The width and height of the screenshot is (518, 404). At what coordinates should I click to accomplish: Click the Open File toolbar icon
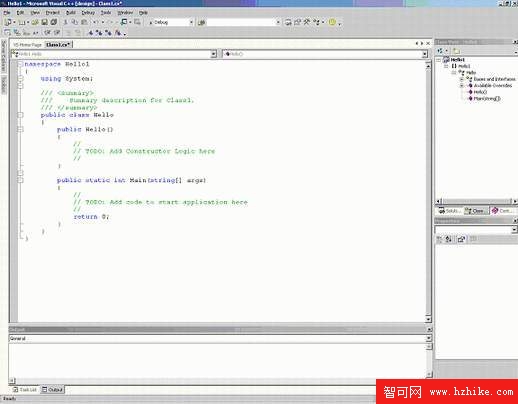click(x=35, y=22)
